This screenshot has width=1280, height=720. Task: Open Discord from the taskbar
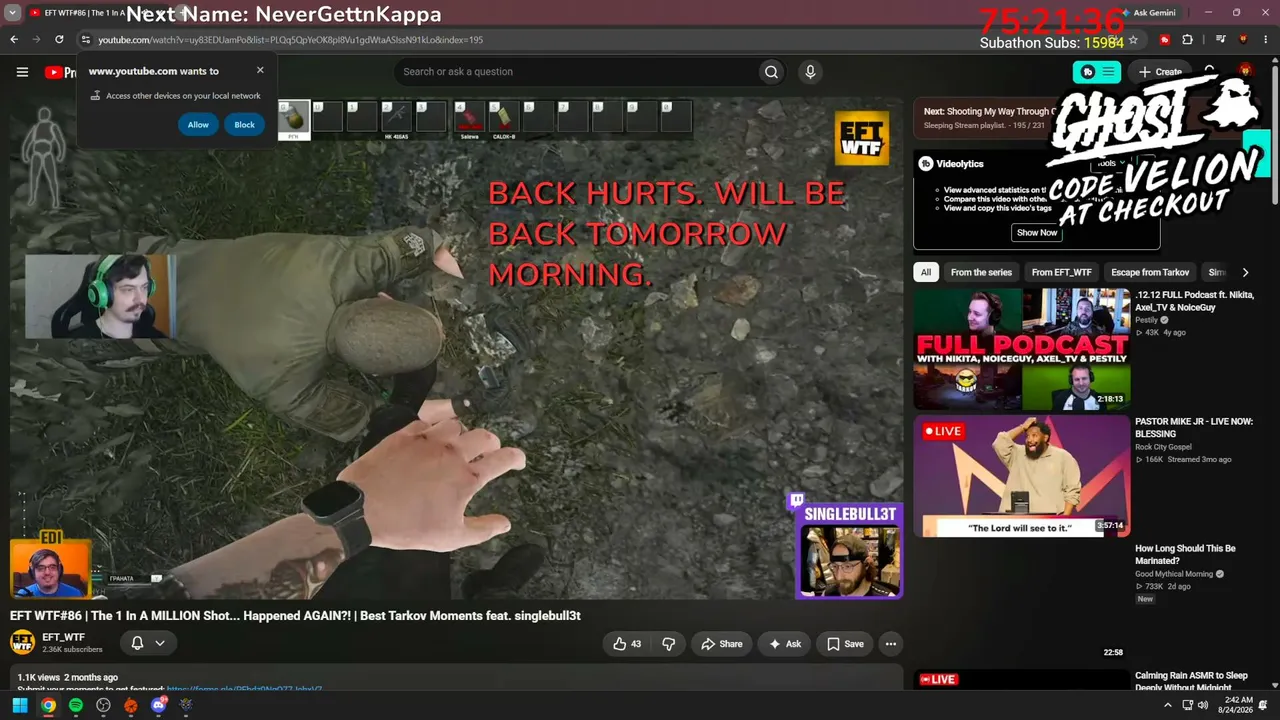[x=158, y=706]
